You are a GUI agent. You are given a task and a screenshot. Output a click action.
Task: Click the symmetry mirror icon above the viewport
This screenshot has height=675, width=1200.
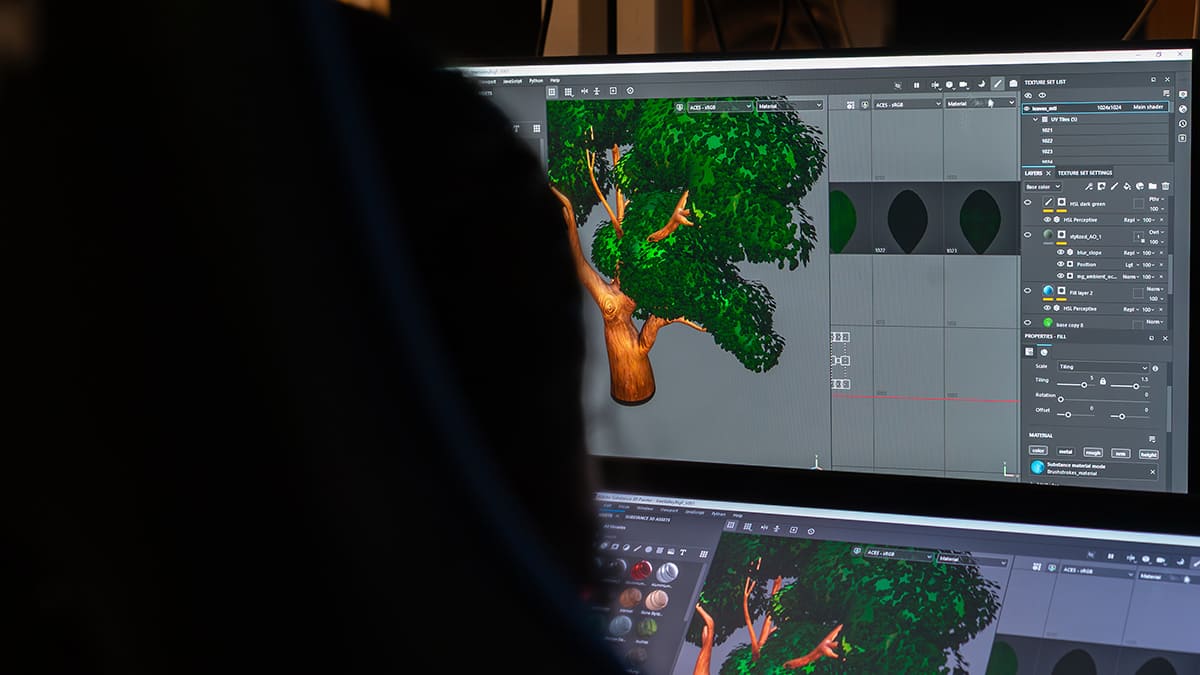click(585, 92)
